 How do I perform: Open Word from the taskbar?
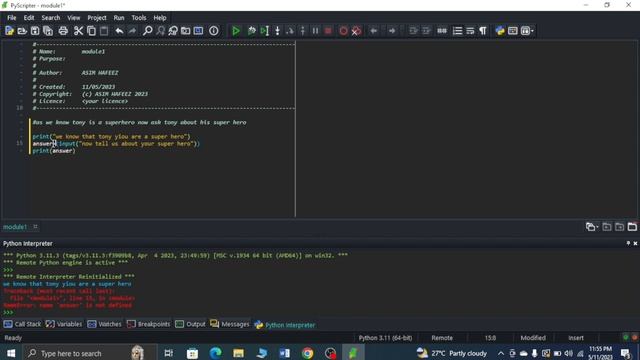(x=284, y=353)
